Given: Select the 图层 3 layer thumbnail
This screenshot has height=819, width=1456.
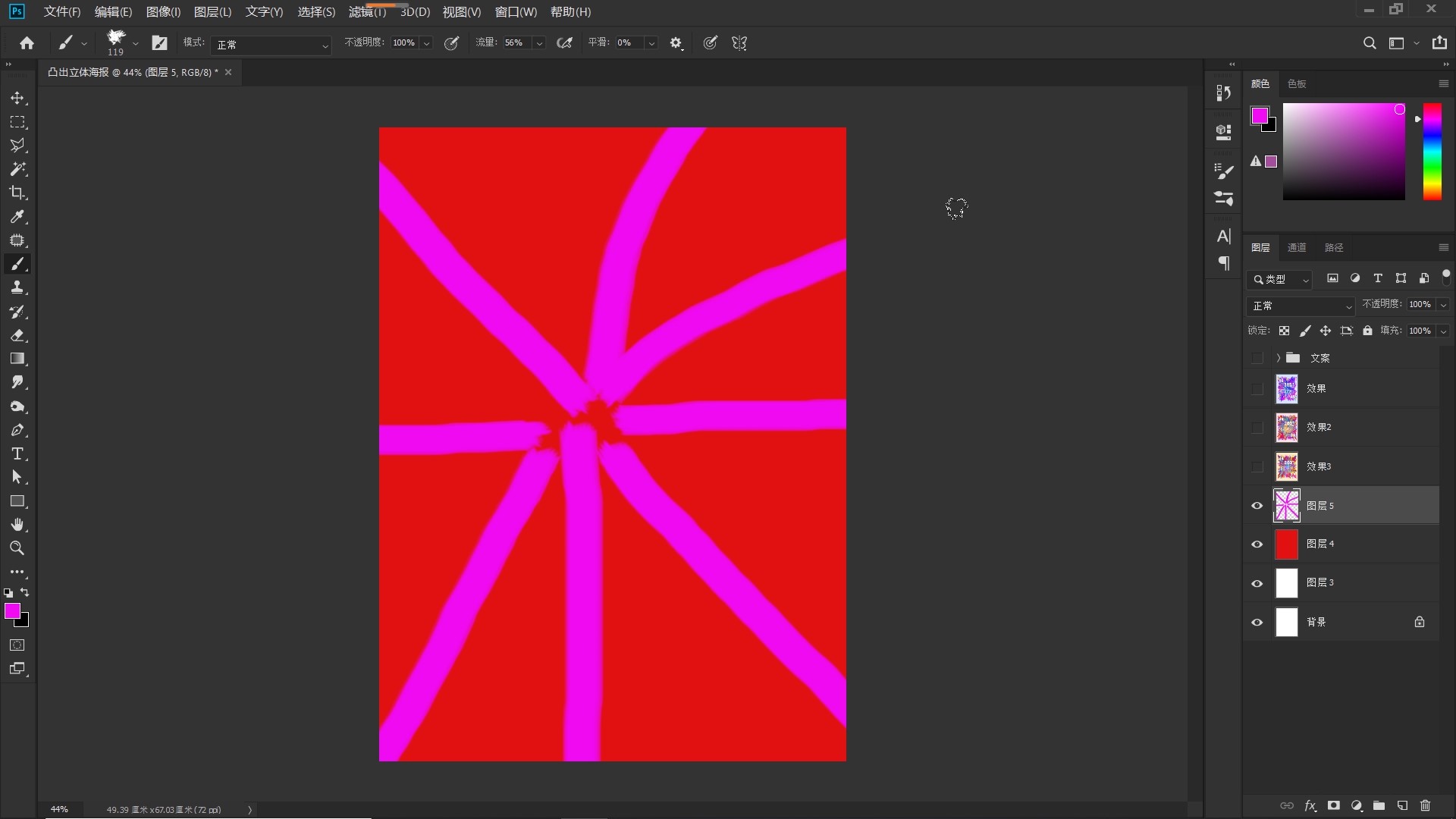Looking at the screenshot, I should [x=1287, y=583].
